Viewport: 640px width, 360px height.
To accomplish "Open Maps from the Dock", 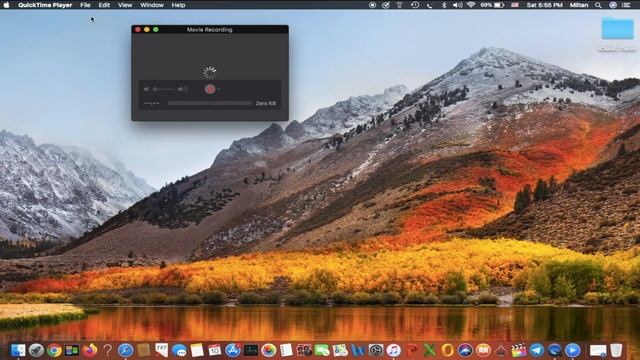I will [x=340, y=350].
